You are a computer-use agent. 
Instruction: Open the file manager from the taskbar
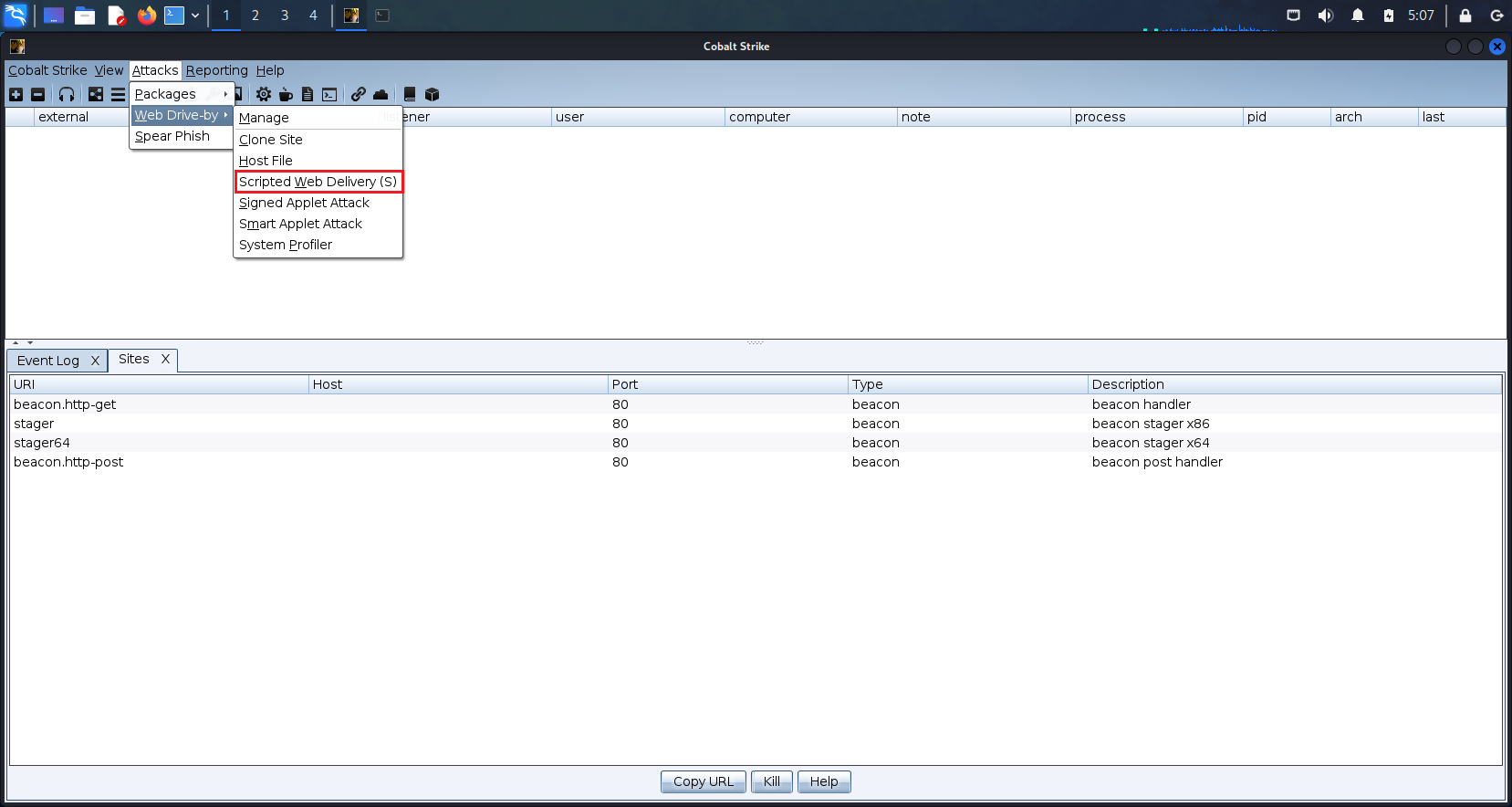coord(85,16)
